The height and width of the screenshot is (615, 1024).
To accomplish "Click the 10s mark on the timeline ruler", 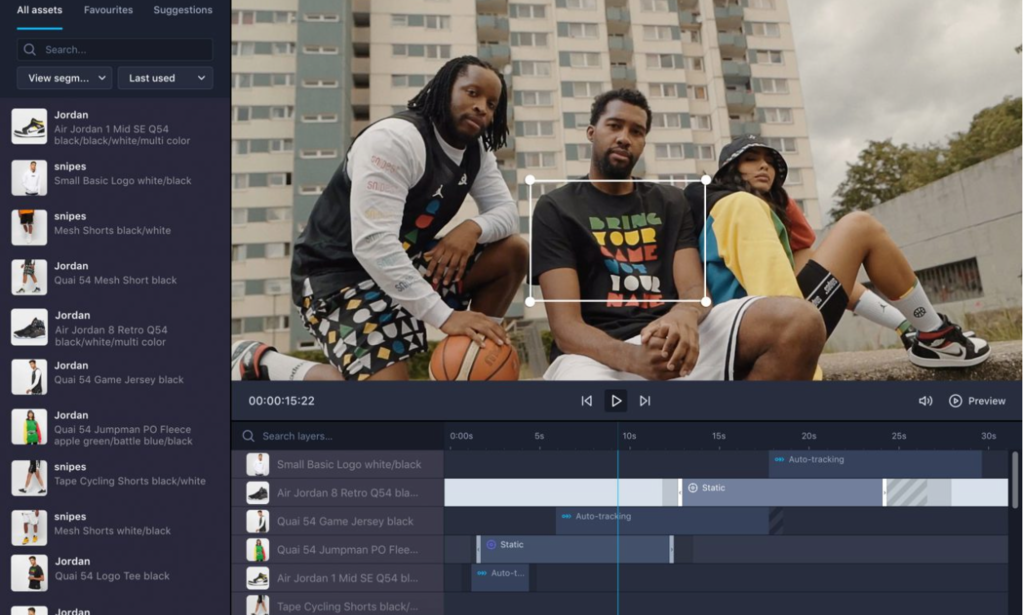I will [x=629, y=436].
